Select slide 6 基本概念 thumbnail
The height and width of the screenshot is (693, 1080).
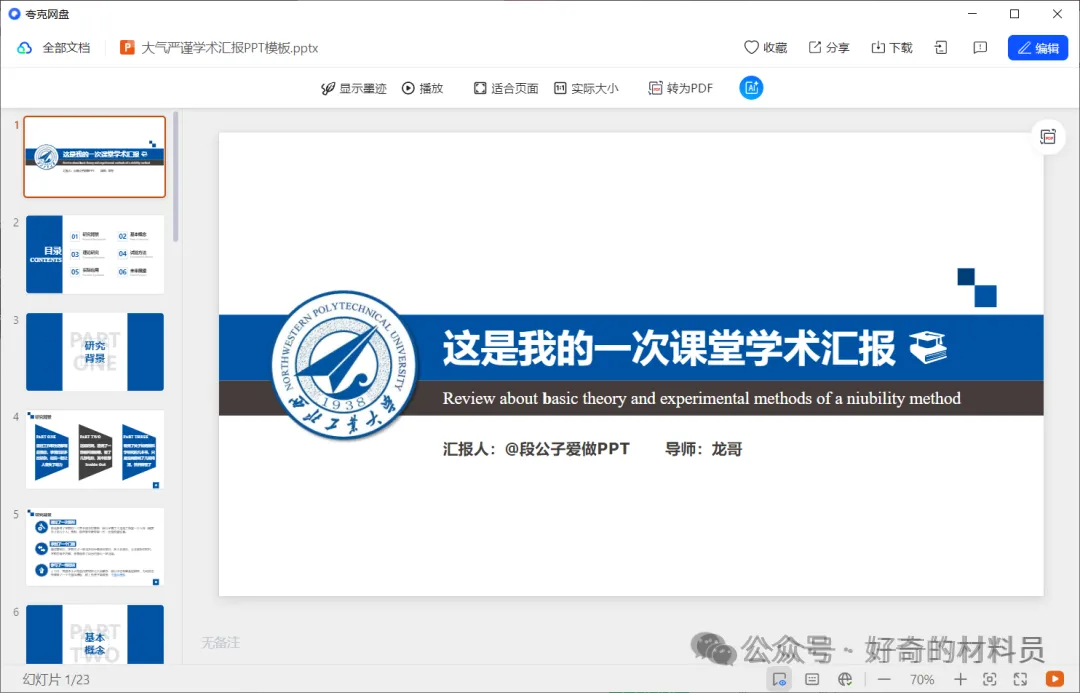click(x=95, y=634)
